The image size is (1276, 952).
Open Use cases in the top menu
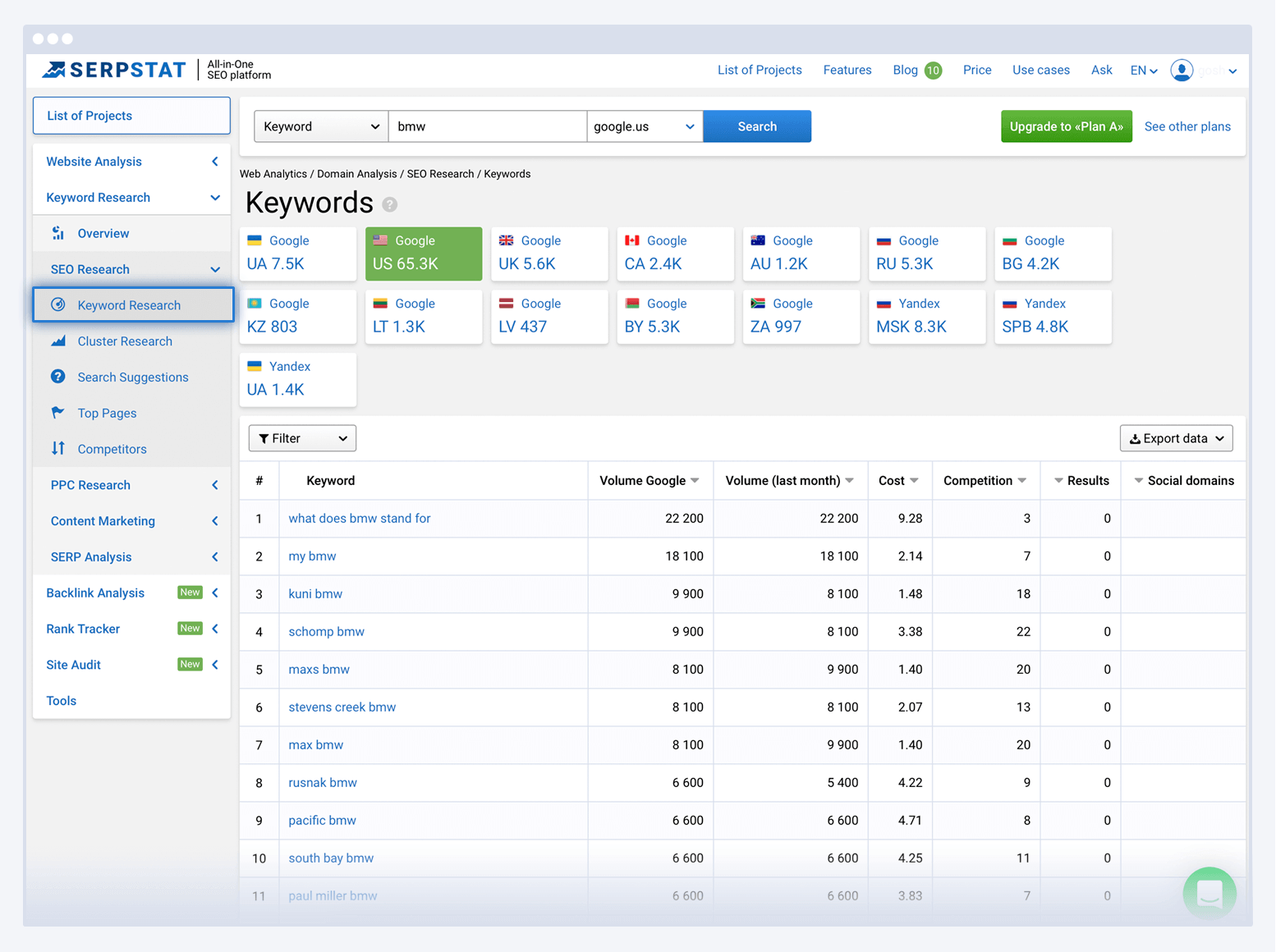[1040, 70]
